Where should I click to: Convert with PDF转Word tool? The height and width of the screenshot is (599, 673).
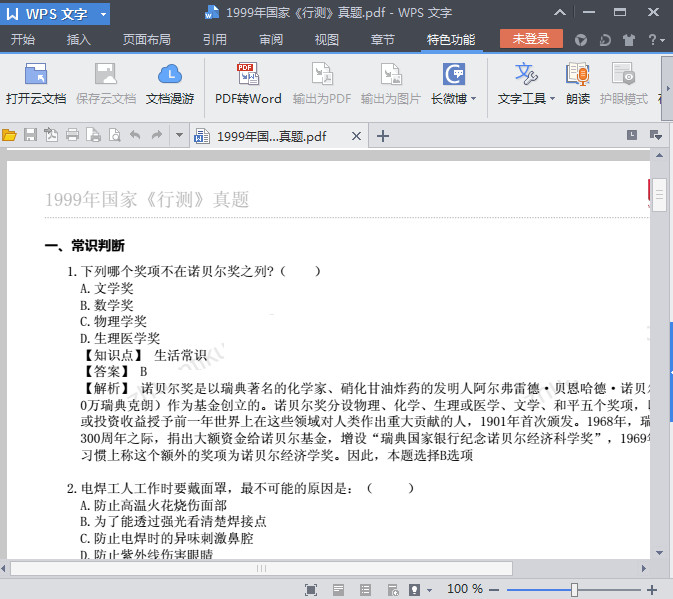coord(248,84)
